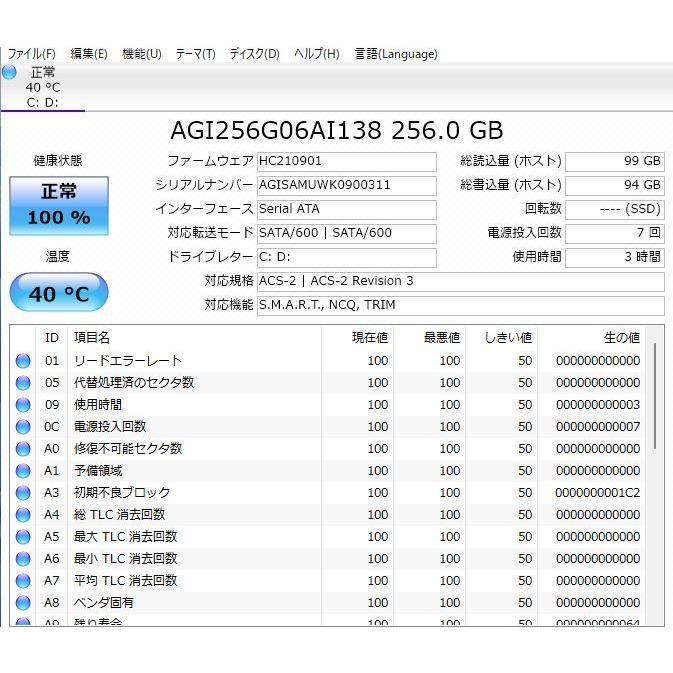Select the 最大 TLC 消去回数 row name
673x673 pixels.
click(x=125, y=537)
